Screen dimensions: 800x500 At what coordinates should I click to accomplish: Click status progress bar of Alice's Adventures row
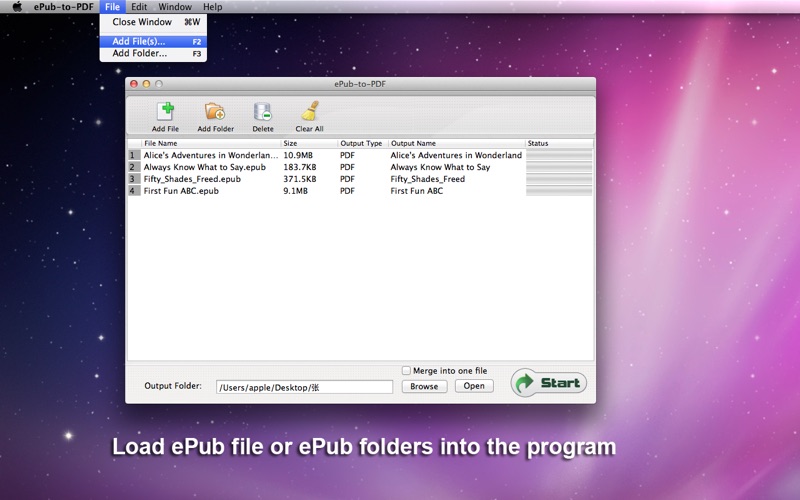coord(559,155)
